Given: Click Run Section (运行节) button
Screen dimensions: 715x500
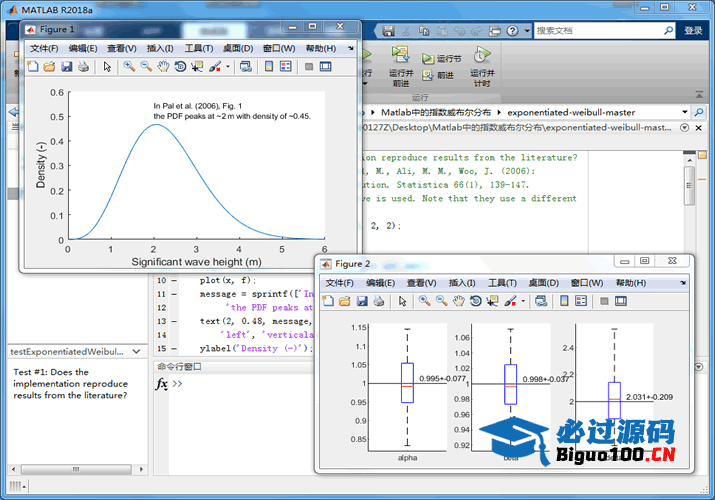Looking at the screenshot, I should pyautogui.click(x=441, y=59).
